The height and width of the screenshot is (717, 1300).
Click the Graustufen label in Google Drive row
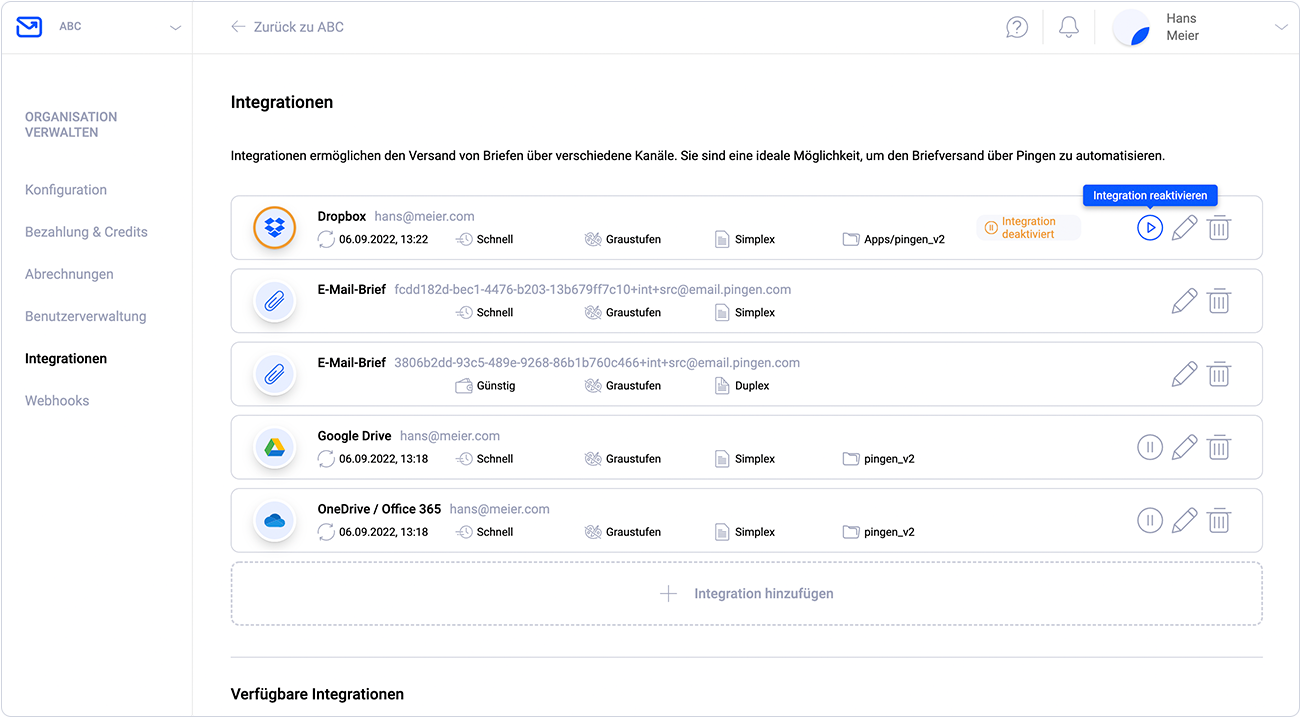click(633, 459)
